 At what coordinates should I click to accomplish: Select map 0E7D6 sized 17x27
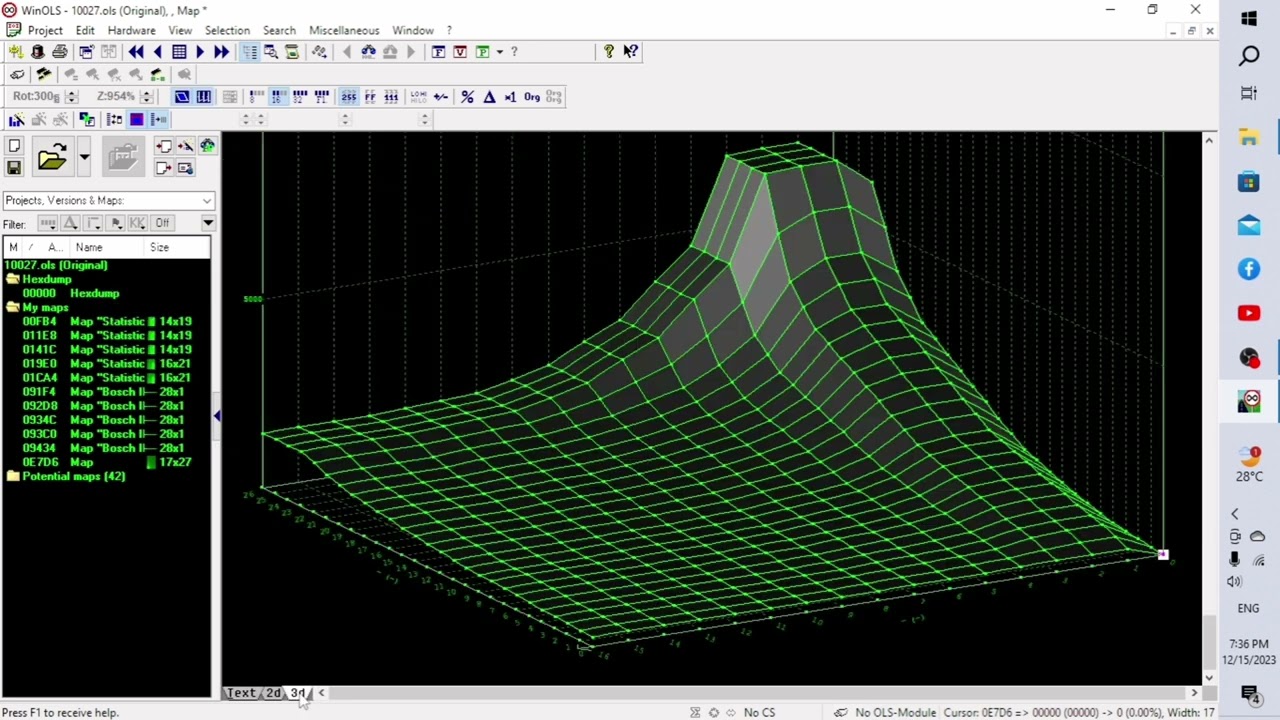coord(107,463)
